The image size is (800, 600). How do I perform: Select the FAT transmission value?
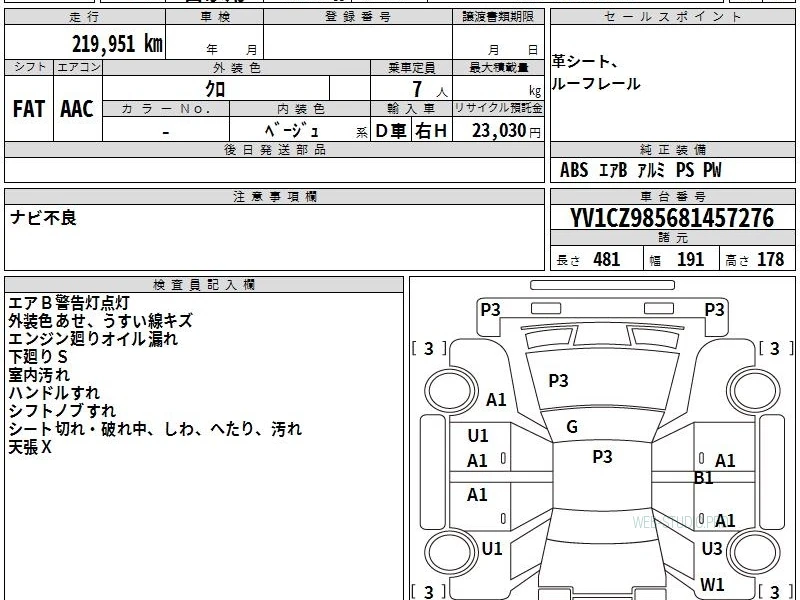[x=29, y=109]
